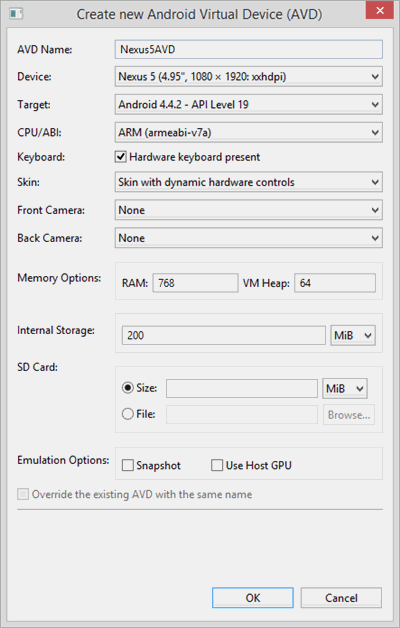Open the Skin dropdown menu

point(248,182)
